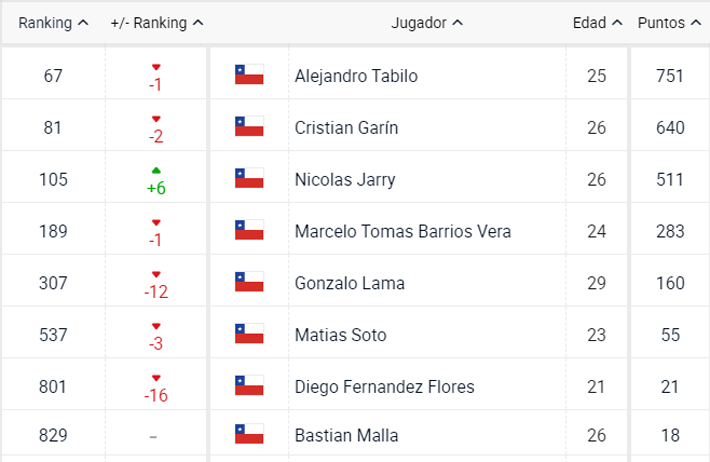The width and height of the screenshot is (710, 462).
Task: Open Cristian Garín player profile
Action: [x=346, y=128]
